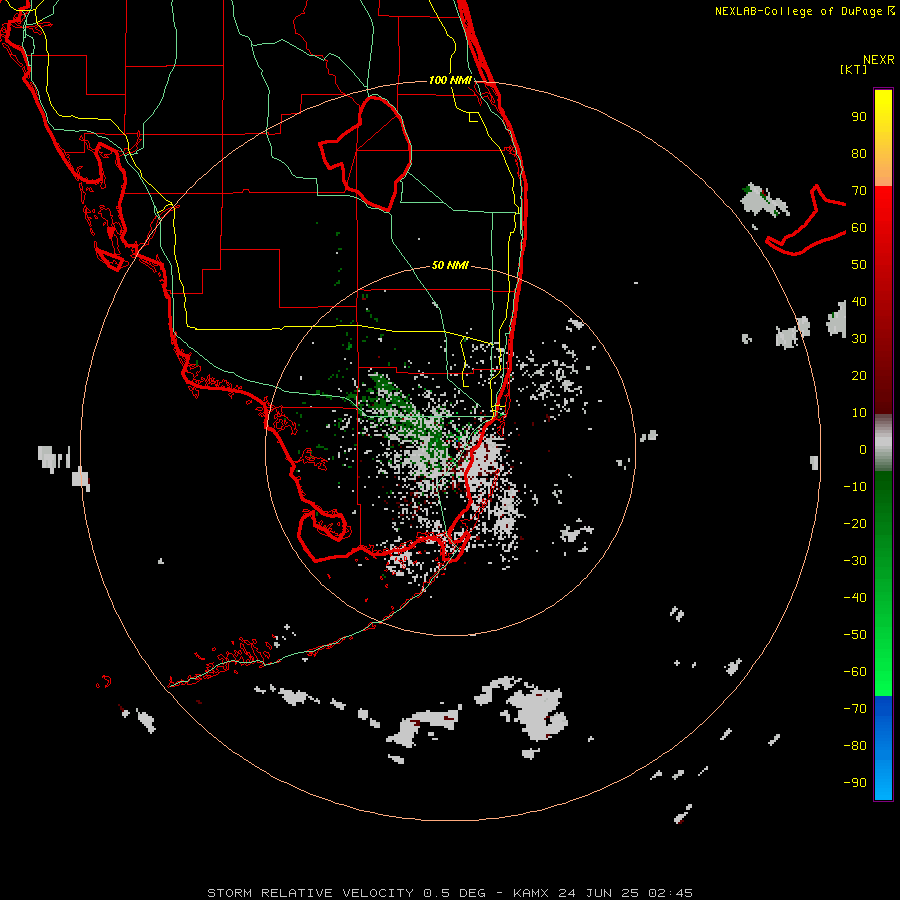Pick the red segment of the color bar
Image resolution: width=900 pixels, height=900 pixels.
[883, 300]
